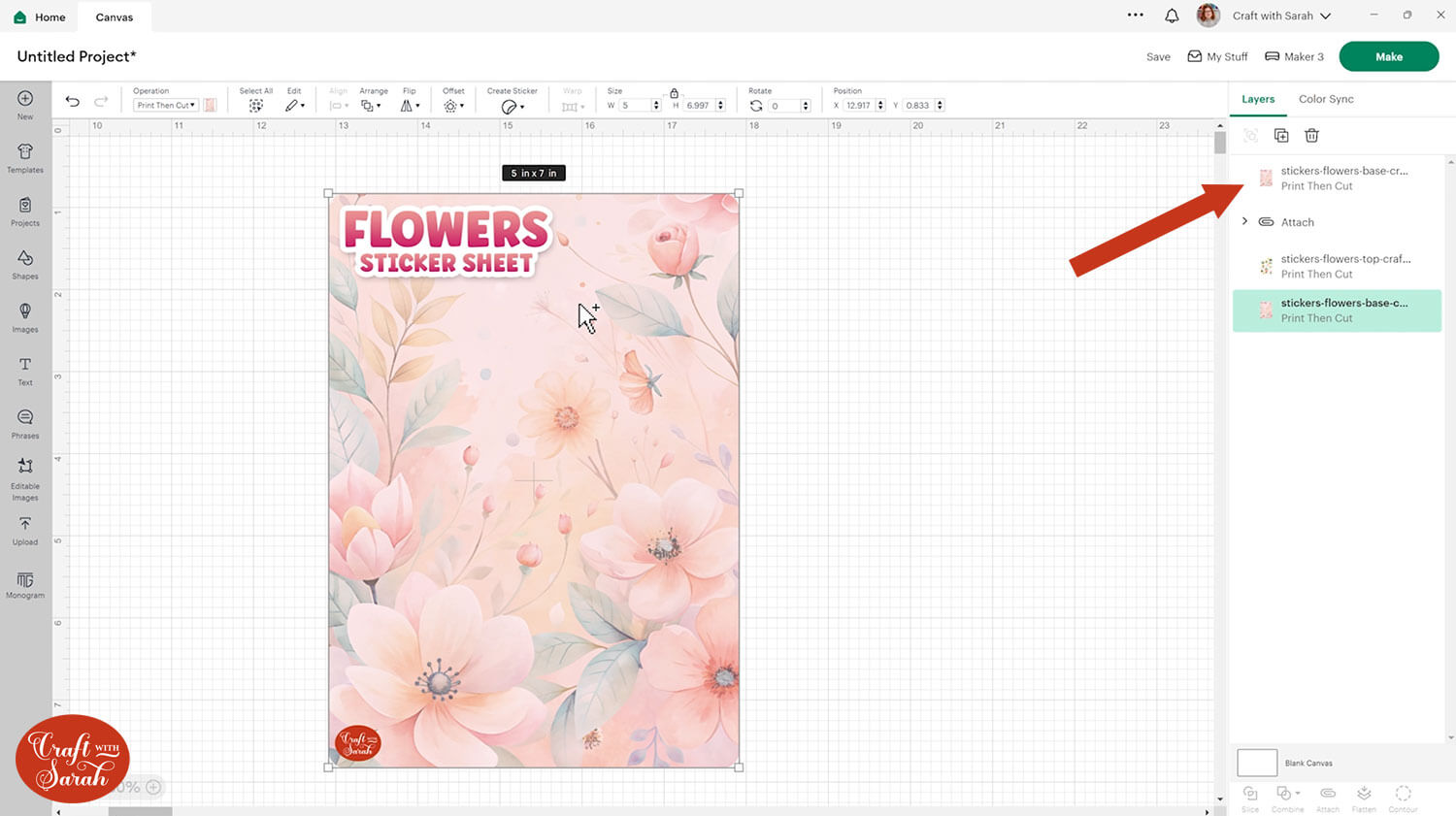This screenshot has width=1456, height=816.
Task: Duplicate the selected layer
Action: [1281, 136]
